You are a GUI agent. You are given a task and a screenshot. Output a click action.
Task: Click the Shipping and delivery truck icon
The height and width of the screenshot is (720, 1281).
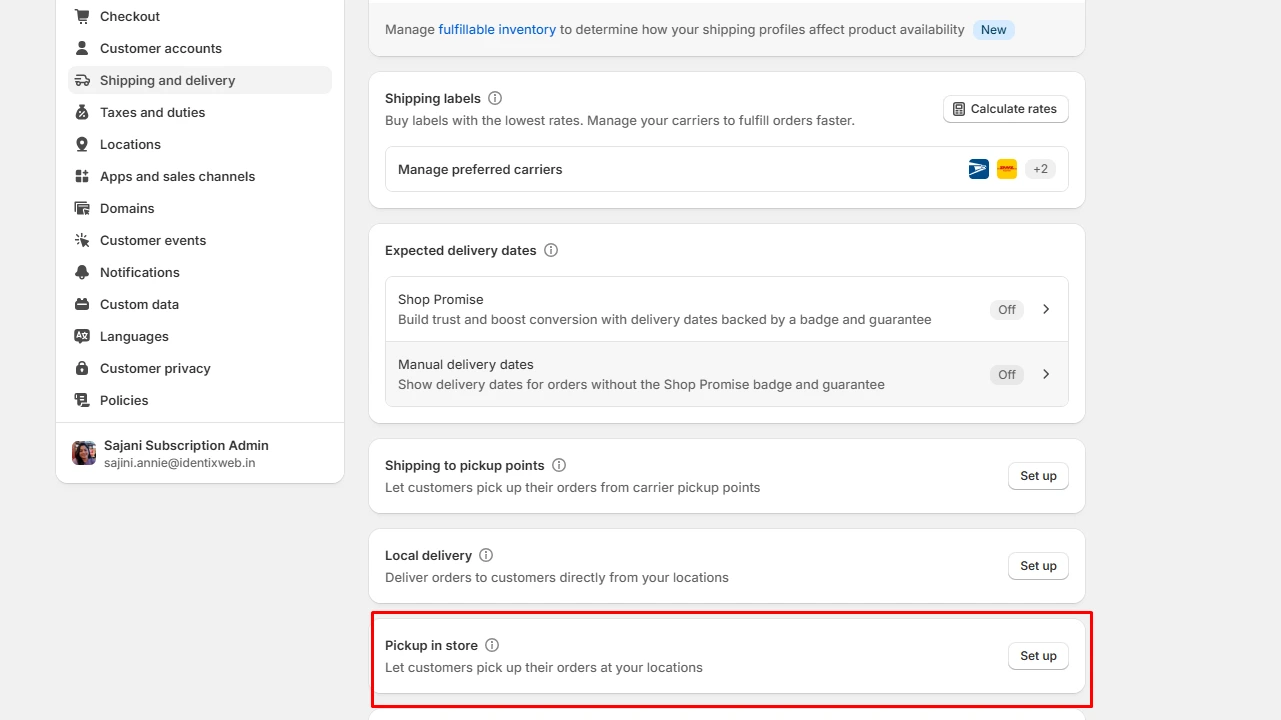point(82,80)
